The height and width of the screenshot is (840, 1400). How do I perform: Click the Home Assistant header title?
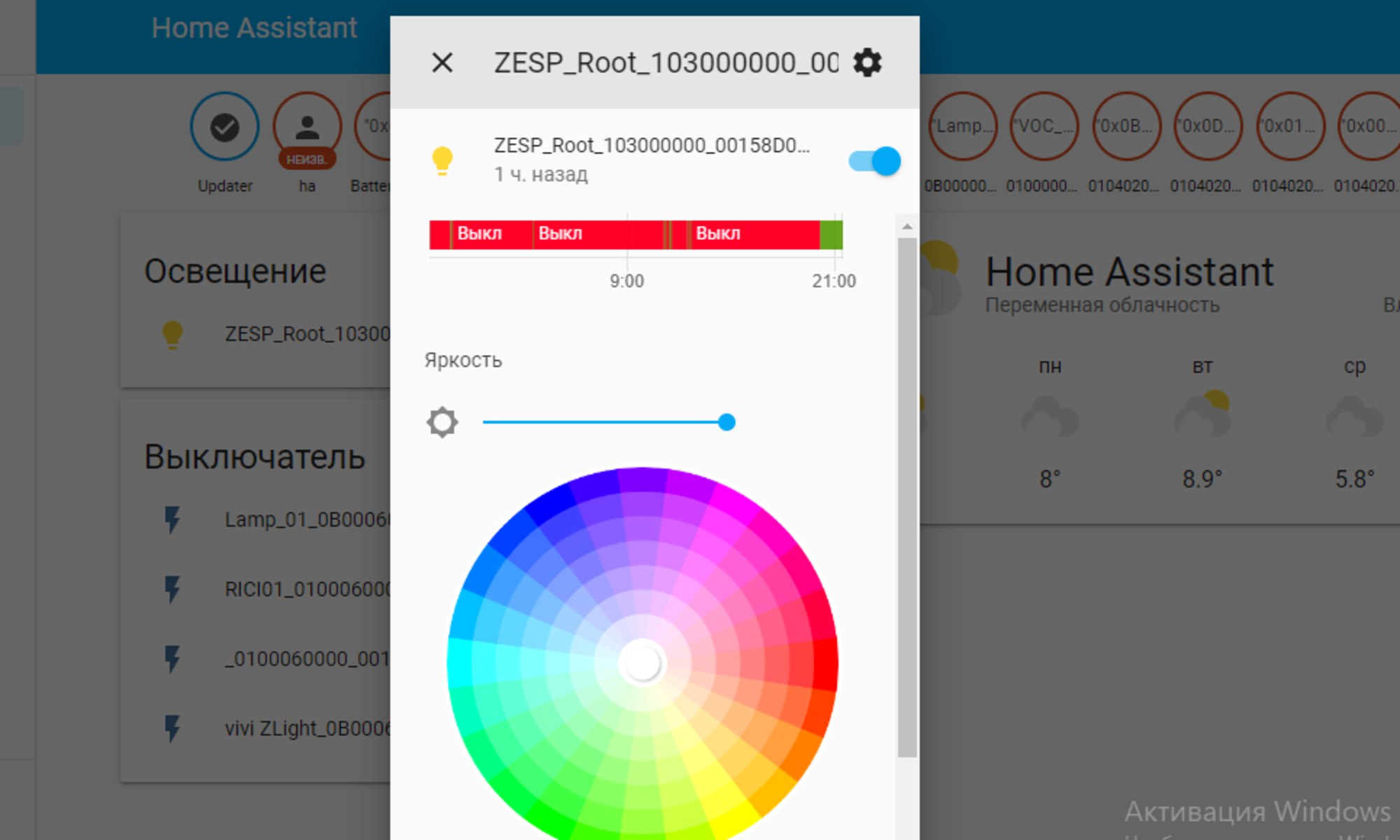click(x=254, y=28)
